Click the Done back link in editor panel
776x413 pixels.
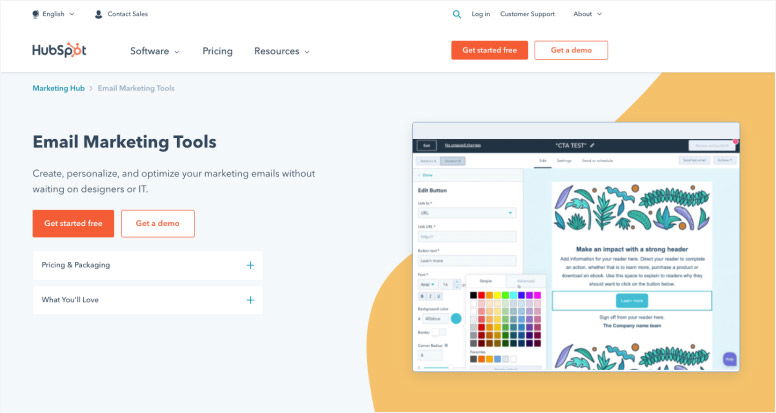tap(426, 175)
